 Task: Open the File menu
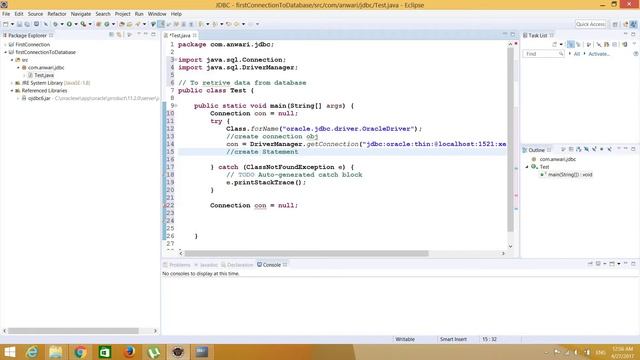(x=6, y=14)
